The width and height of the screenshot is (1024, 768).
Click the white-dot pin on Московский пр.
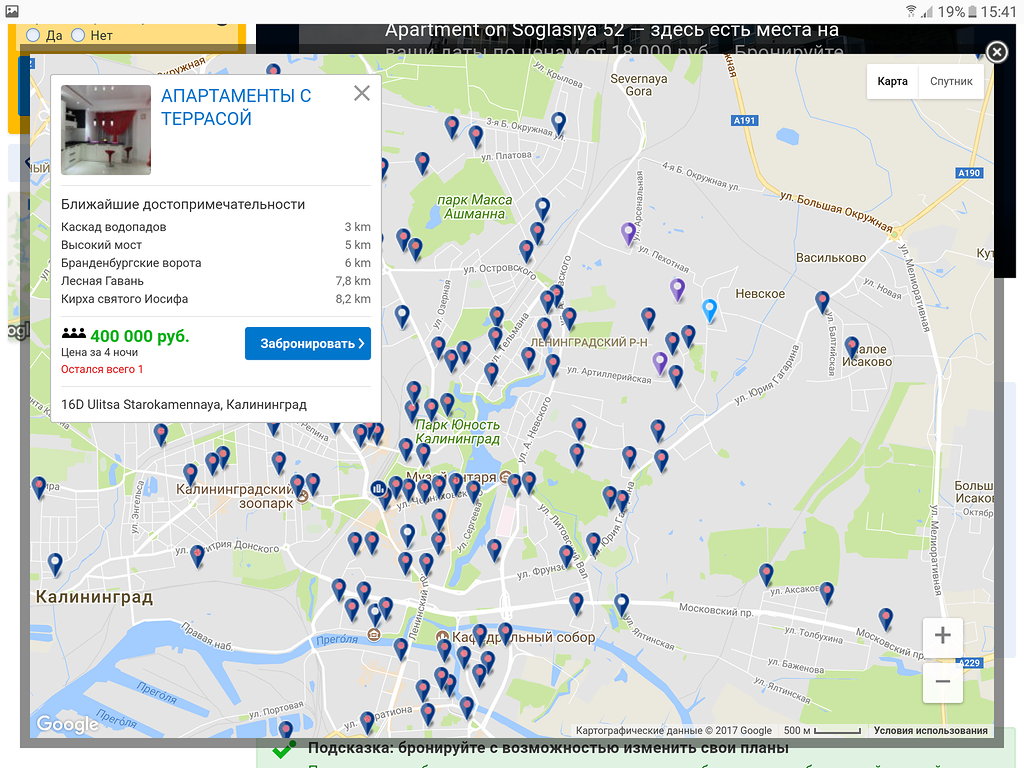click(x=622, y=604)
